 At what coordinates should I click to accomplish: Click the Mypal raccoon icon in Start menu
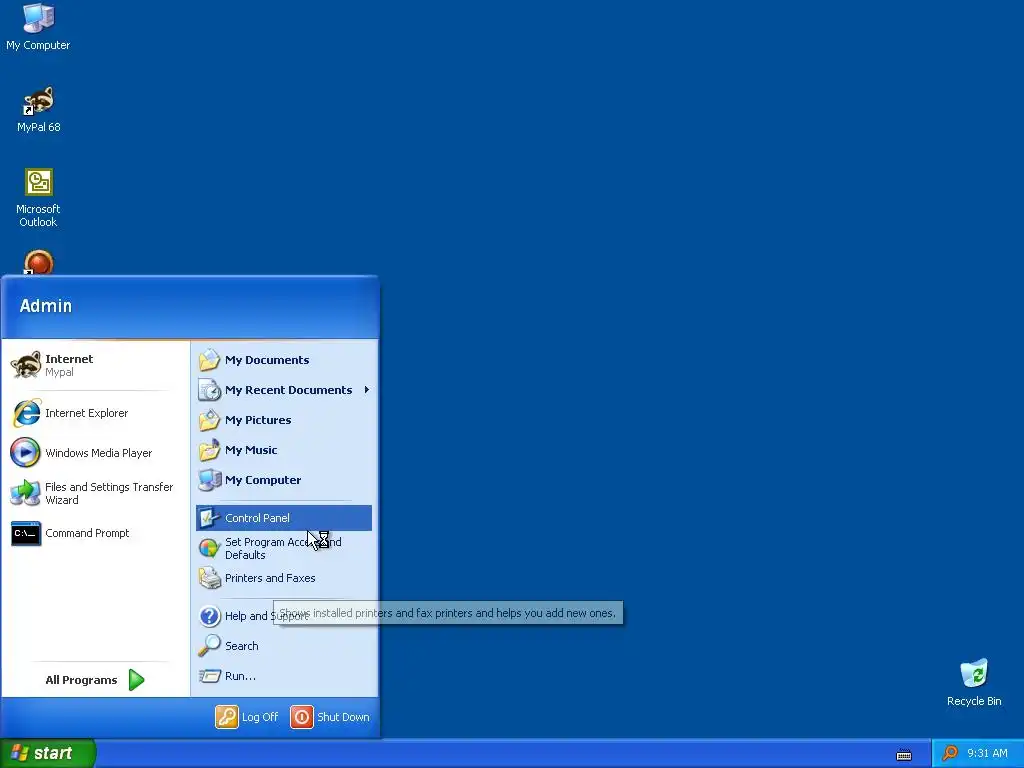pos(26,364)
